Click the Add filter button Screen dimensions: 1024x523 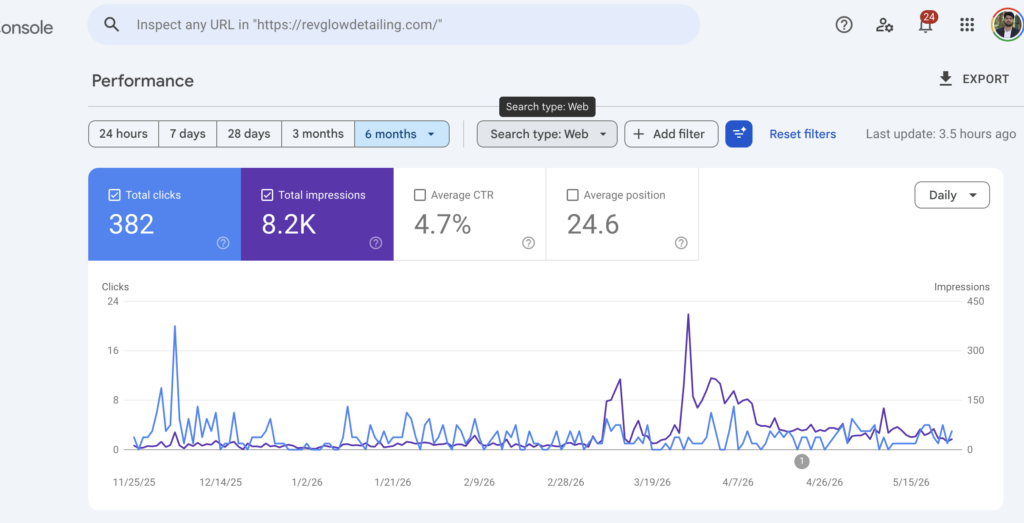pos(671,134)
